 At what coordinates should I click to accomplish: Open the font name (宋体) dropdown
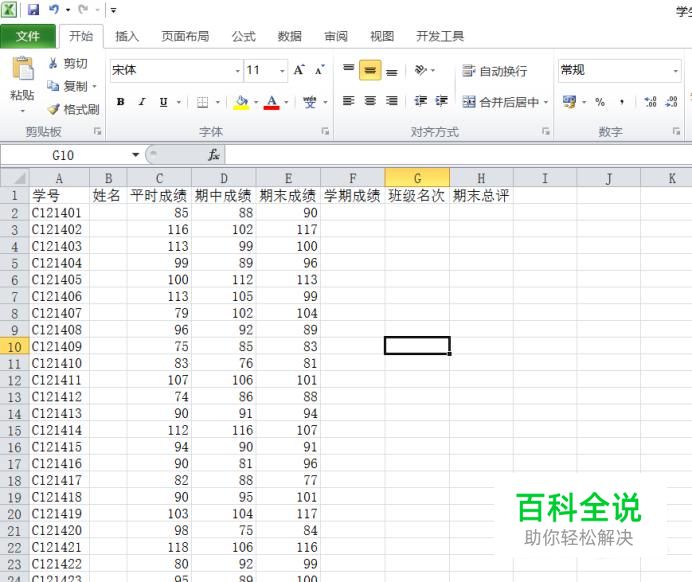237,71
